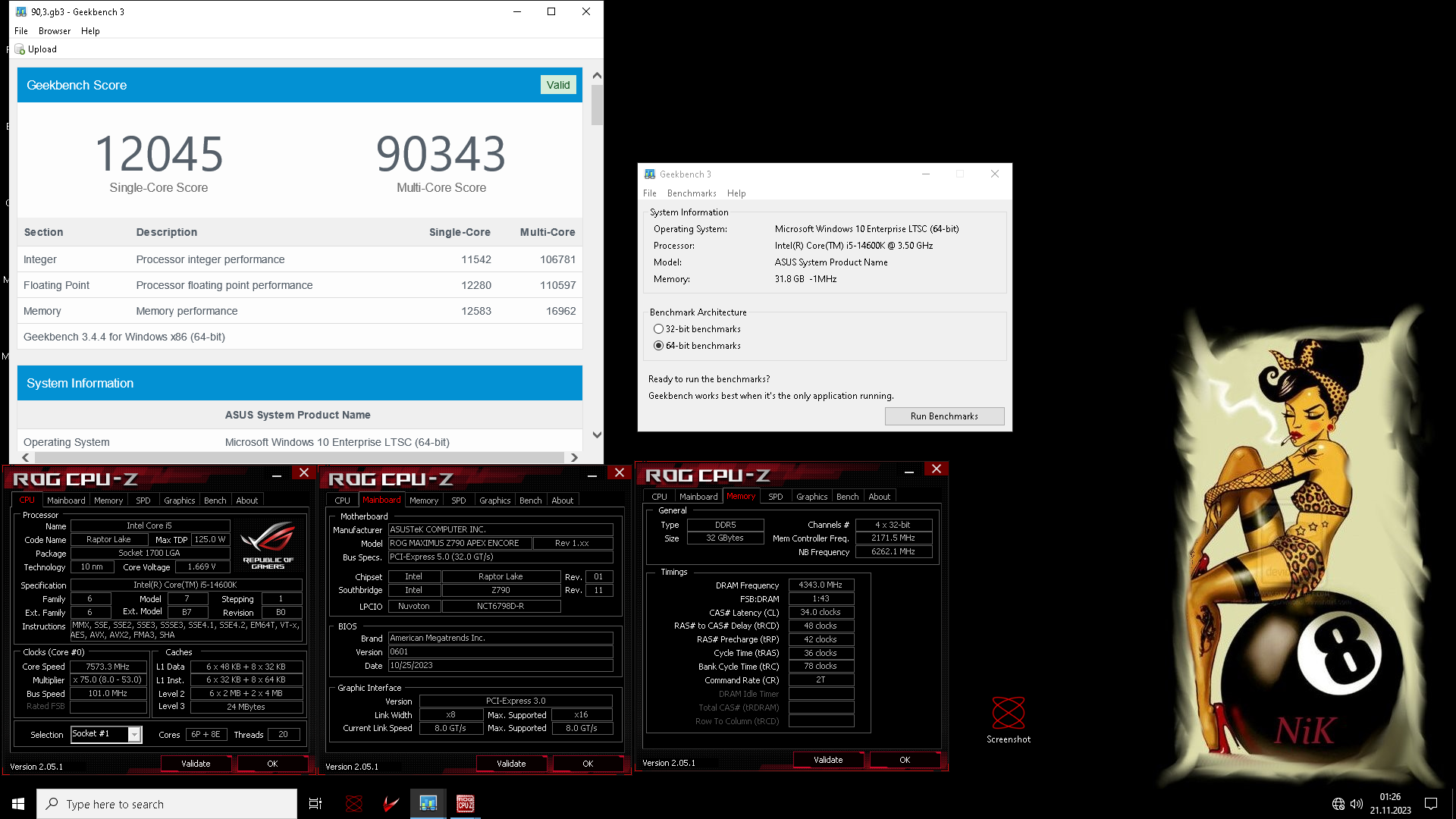Screen dimensions: 1456x819
Task: Switch to Graphics tab in first CPU-Z window
Action: [180, 500]
